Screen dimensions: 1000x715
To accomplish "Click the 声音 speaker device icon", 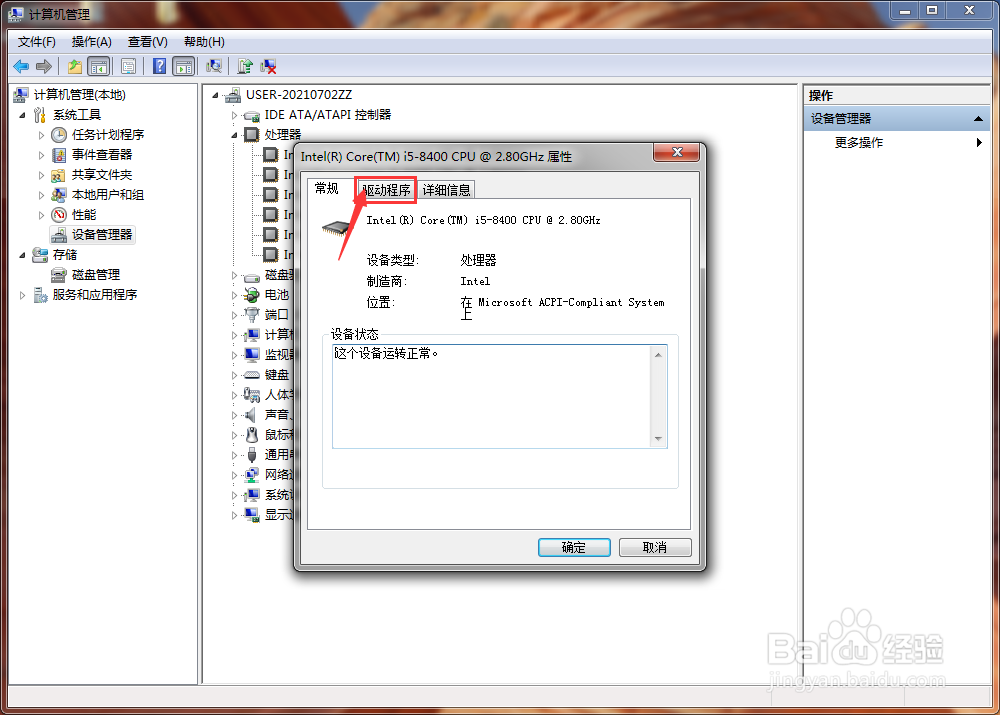I will point(252,415).
